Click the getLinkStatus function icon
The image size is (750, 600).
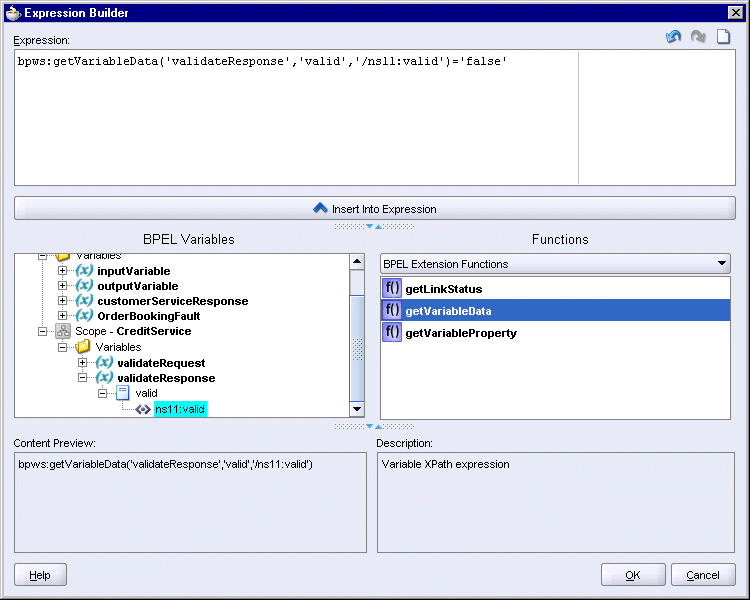392,288
